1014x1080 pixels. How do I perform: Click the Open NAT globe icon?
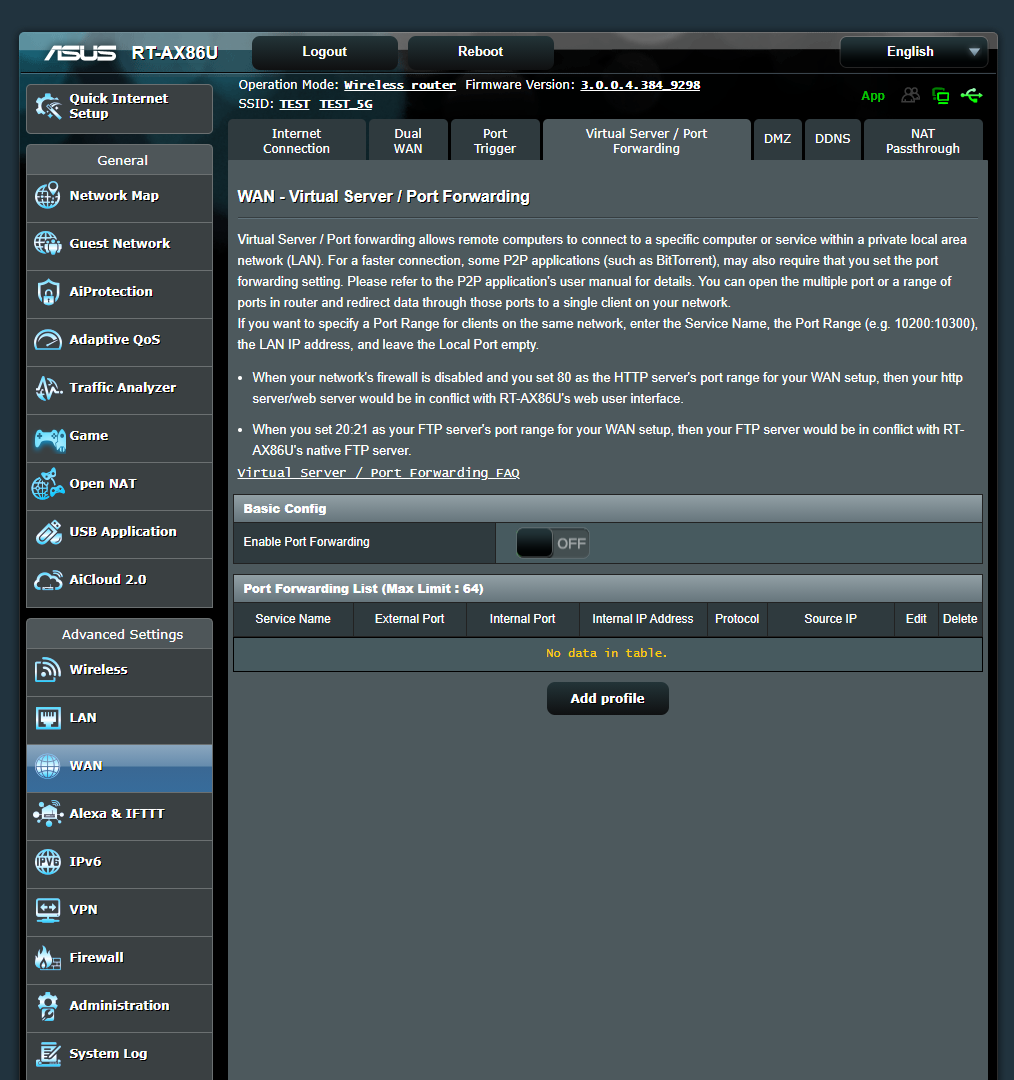point(48,484)
